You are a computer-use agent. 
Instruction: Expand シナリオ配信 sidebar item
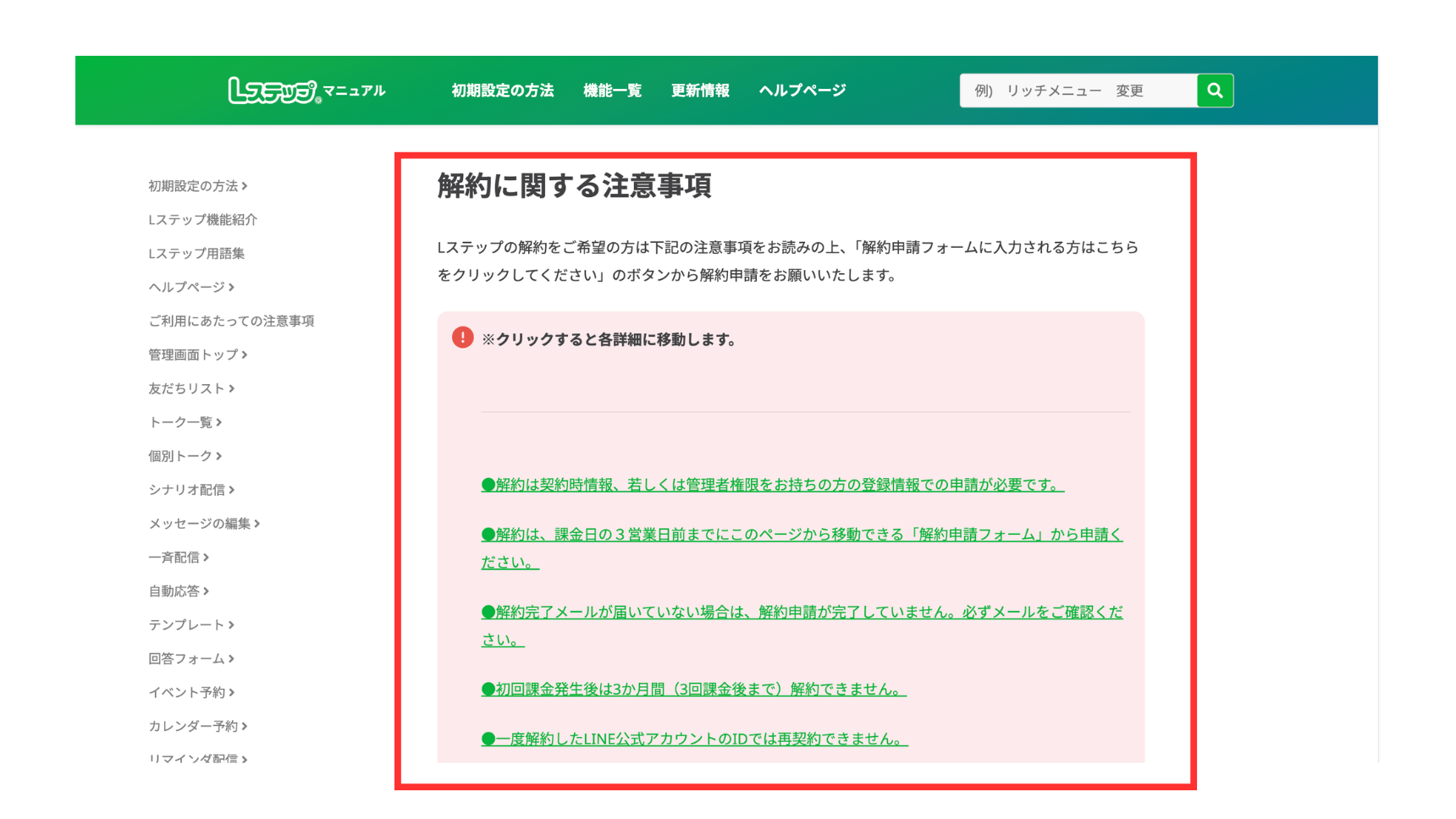tap(190, 490)
